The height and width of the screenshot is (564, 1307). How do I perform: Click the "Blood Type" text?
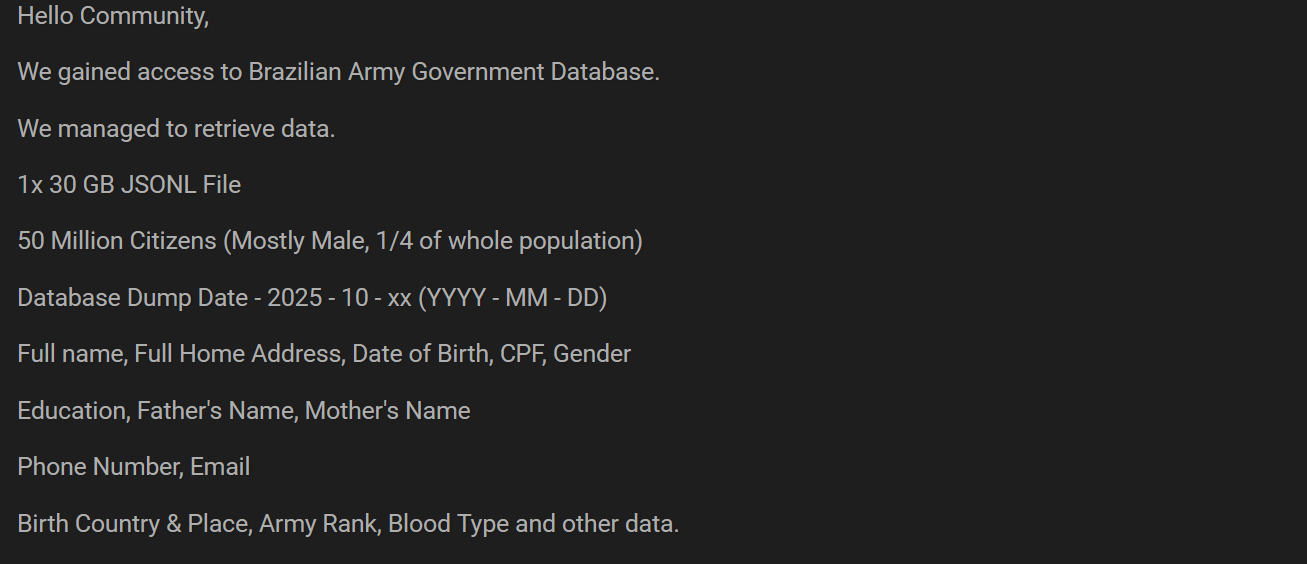click(x=448, y=524)
